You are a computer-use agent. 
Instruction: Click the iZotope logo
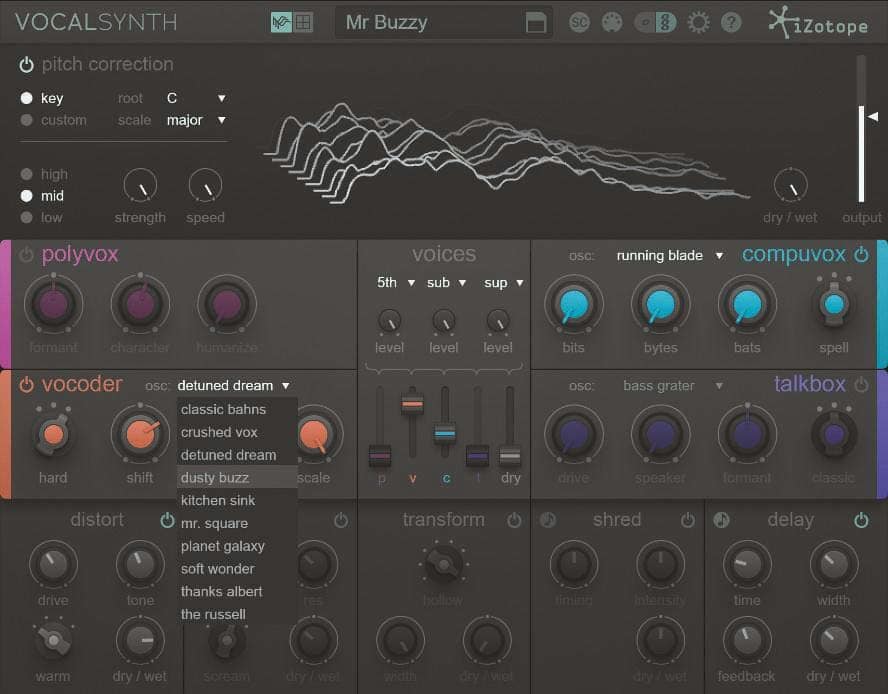click(x=818, y=23)
